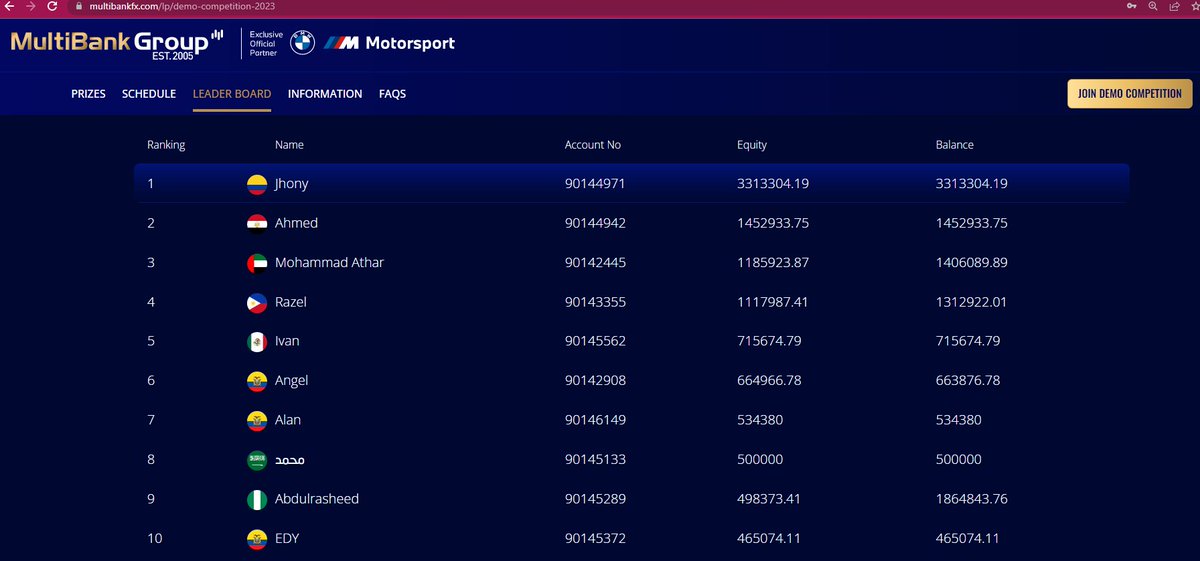Open the saved passwords key icon
Viewport: 1200px width, 561px height.
[x=1131, y=6]
